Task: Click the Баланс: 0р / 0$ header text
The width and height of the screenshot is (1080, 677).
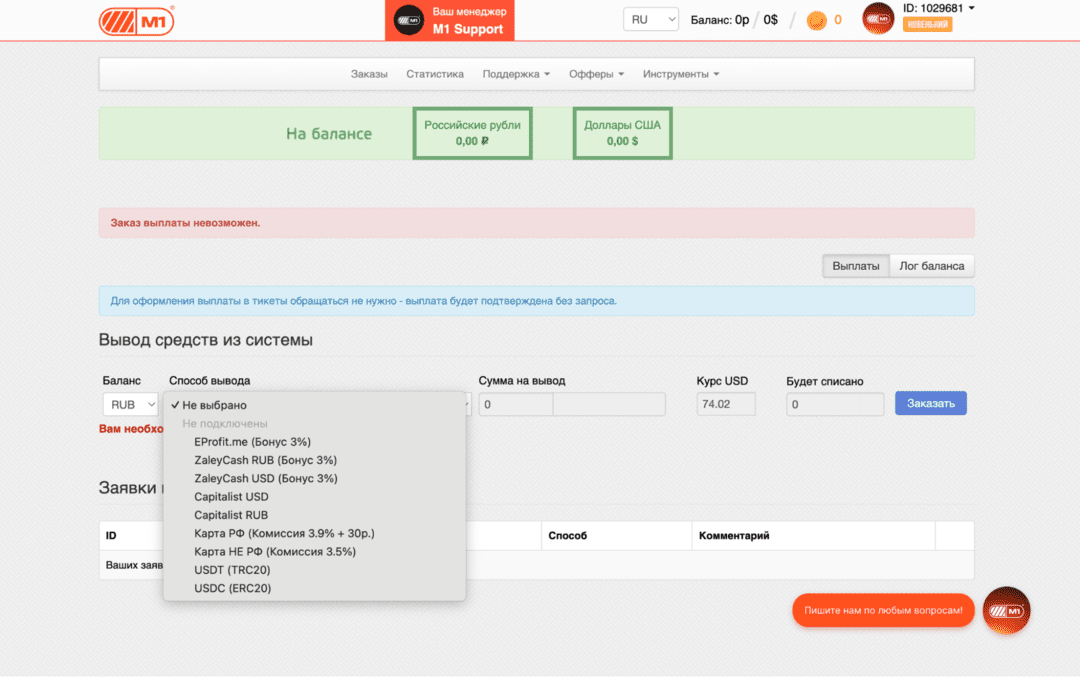Action: tap(734, 20)
